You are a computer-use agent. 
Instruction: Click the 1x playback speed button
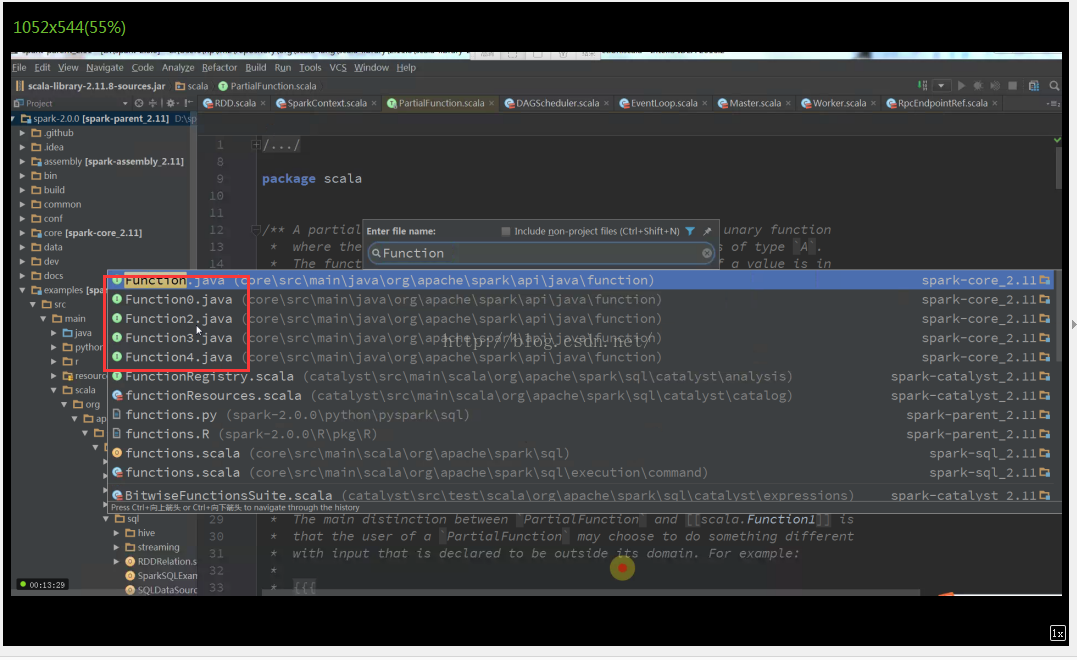(x=1058, y=633)
